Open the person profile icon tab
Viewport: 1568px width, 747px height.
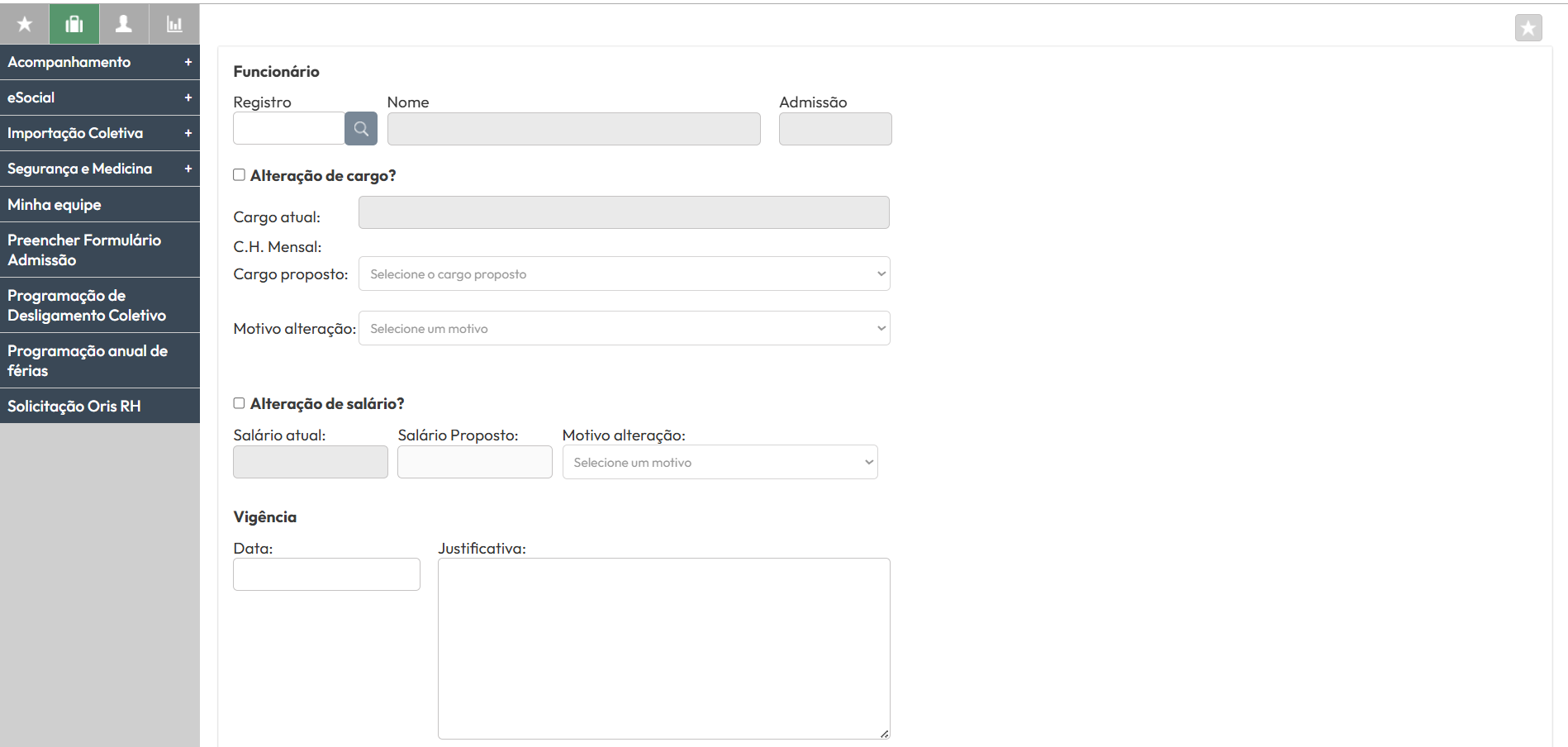(124, 24)
